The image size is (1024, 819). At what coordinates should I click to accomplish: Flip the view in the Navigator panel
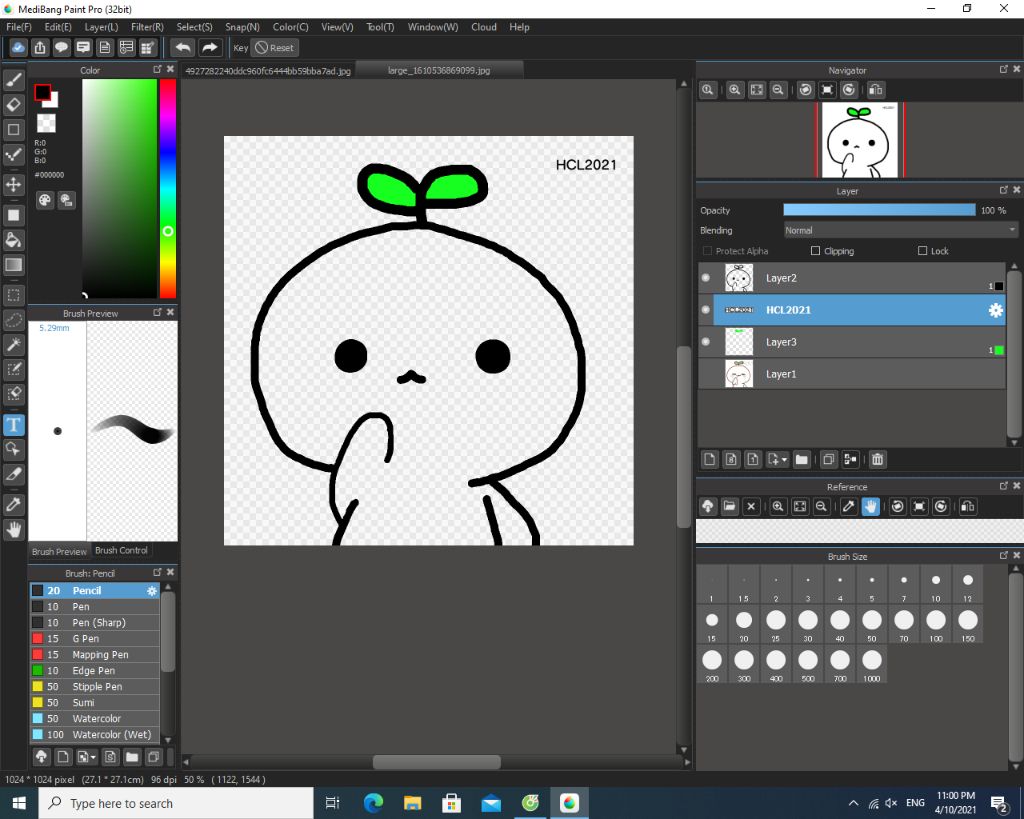[x=876, y=90]
